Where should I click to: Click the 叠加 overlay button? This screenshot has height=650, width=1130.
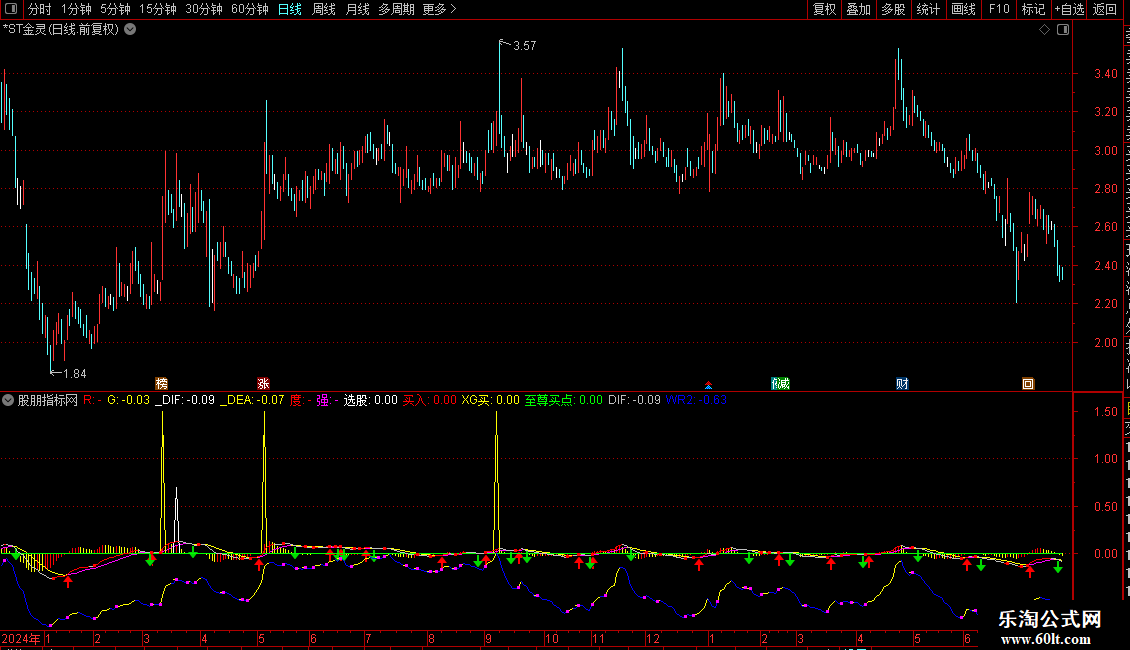pos(858,9)
